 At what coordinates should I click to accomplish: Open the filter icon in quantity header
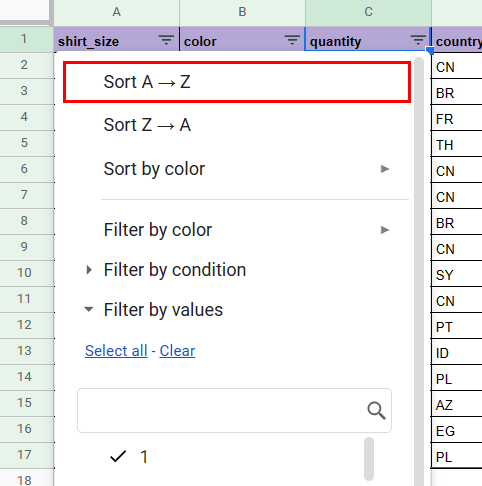[418, 40]
